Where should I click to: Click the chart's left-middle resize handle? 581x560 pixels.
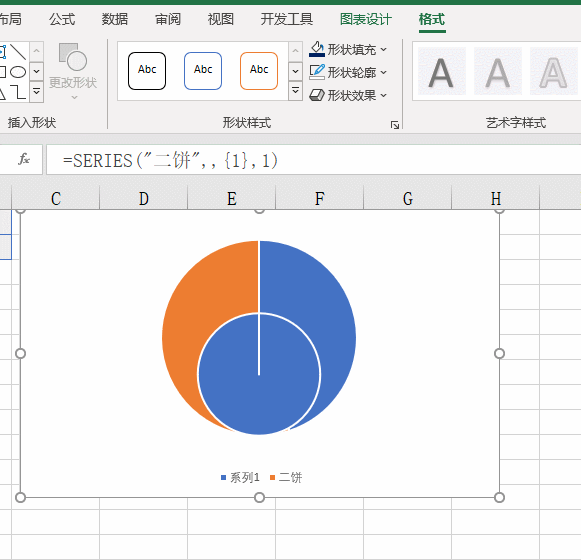point(20,354)
